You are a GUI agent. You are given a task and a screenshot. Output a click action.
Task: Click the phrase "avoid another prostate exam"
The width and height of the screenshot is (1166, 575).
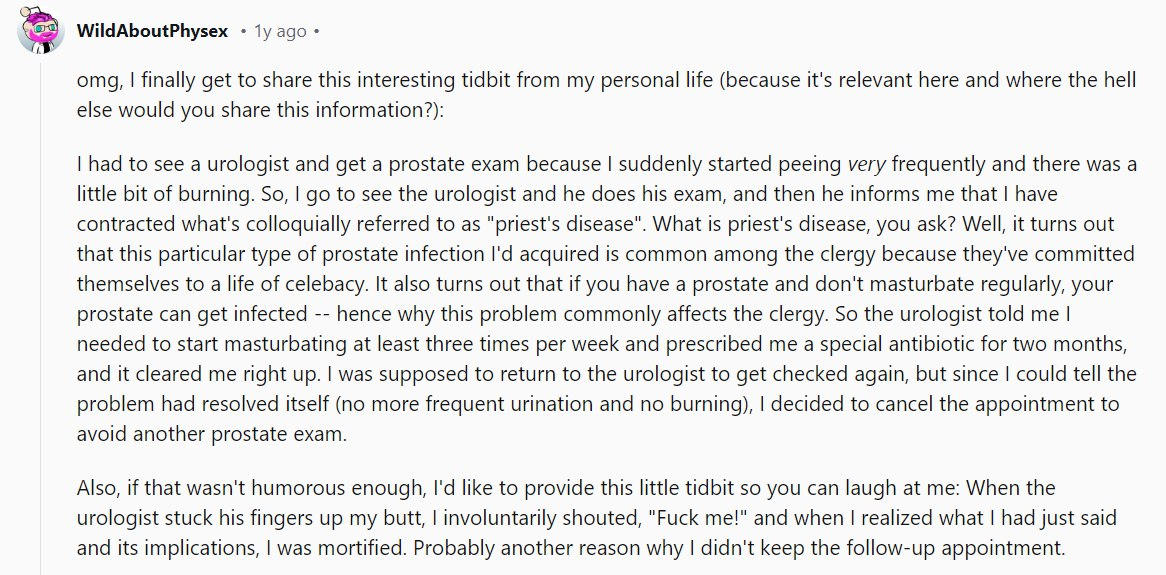coord(210,434)
